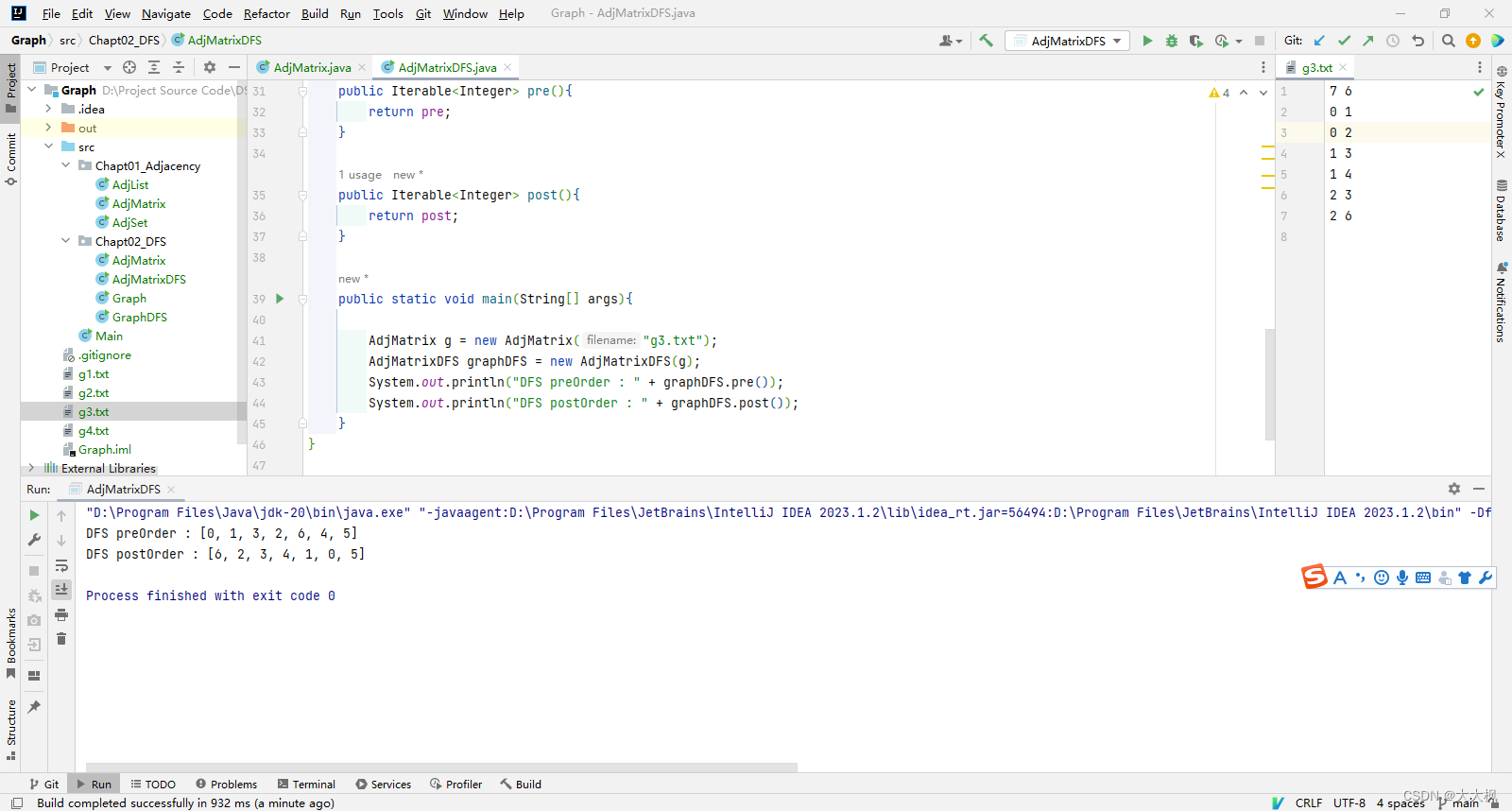Show Git history clock icon
1512x811 pixels.
coord(1393,41)
